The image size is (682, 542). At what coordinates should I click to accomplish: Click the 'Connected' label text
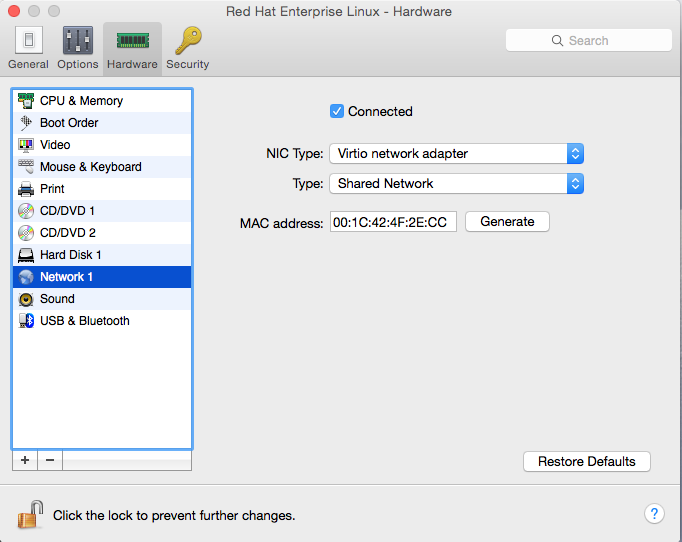click(380, 111)
